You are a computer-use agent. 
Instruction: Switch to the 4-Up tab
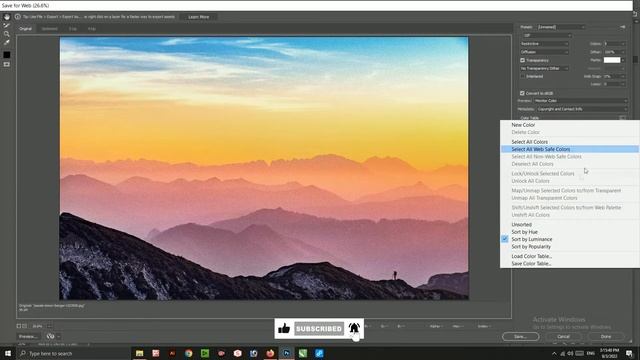pyautogui.click(x=92, y=29)
